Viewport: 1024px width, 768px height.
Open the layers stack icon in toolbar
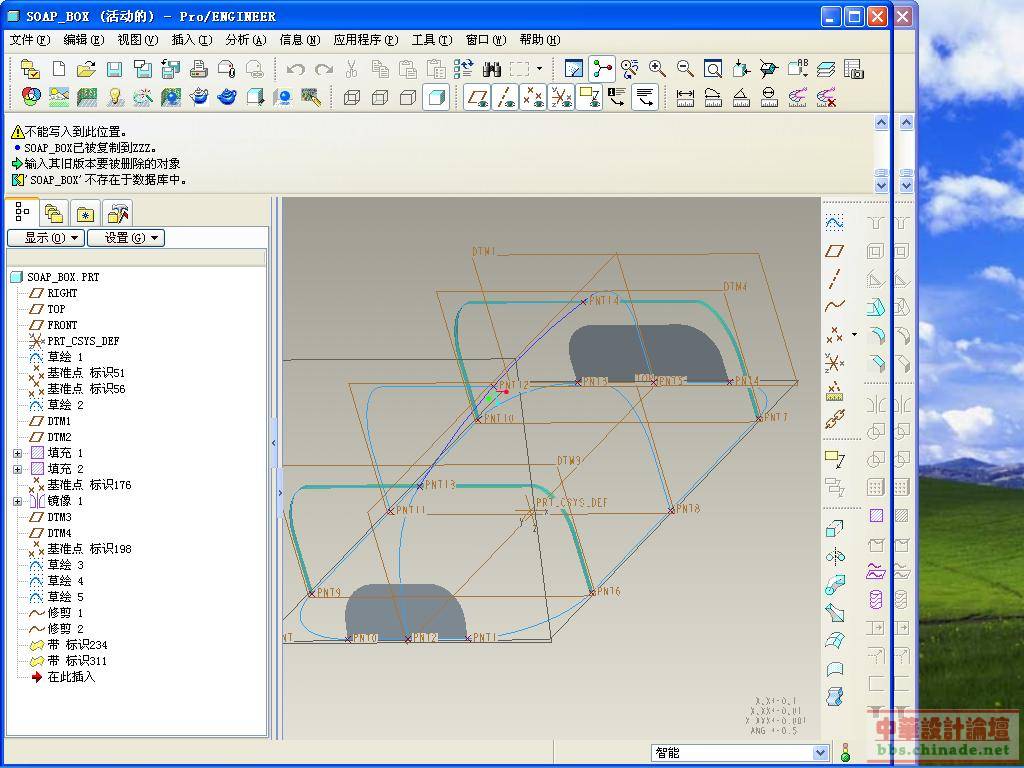[825, 69]
